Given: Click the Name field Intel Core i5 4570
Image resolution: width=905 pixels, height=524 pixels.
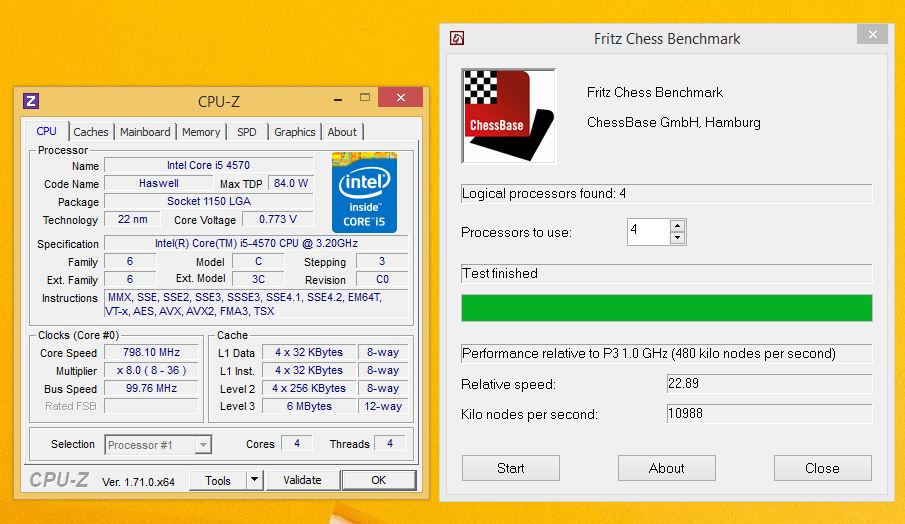Looking at the screenshot, I should [208, 165].
